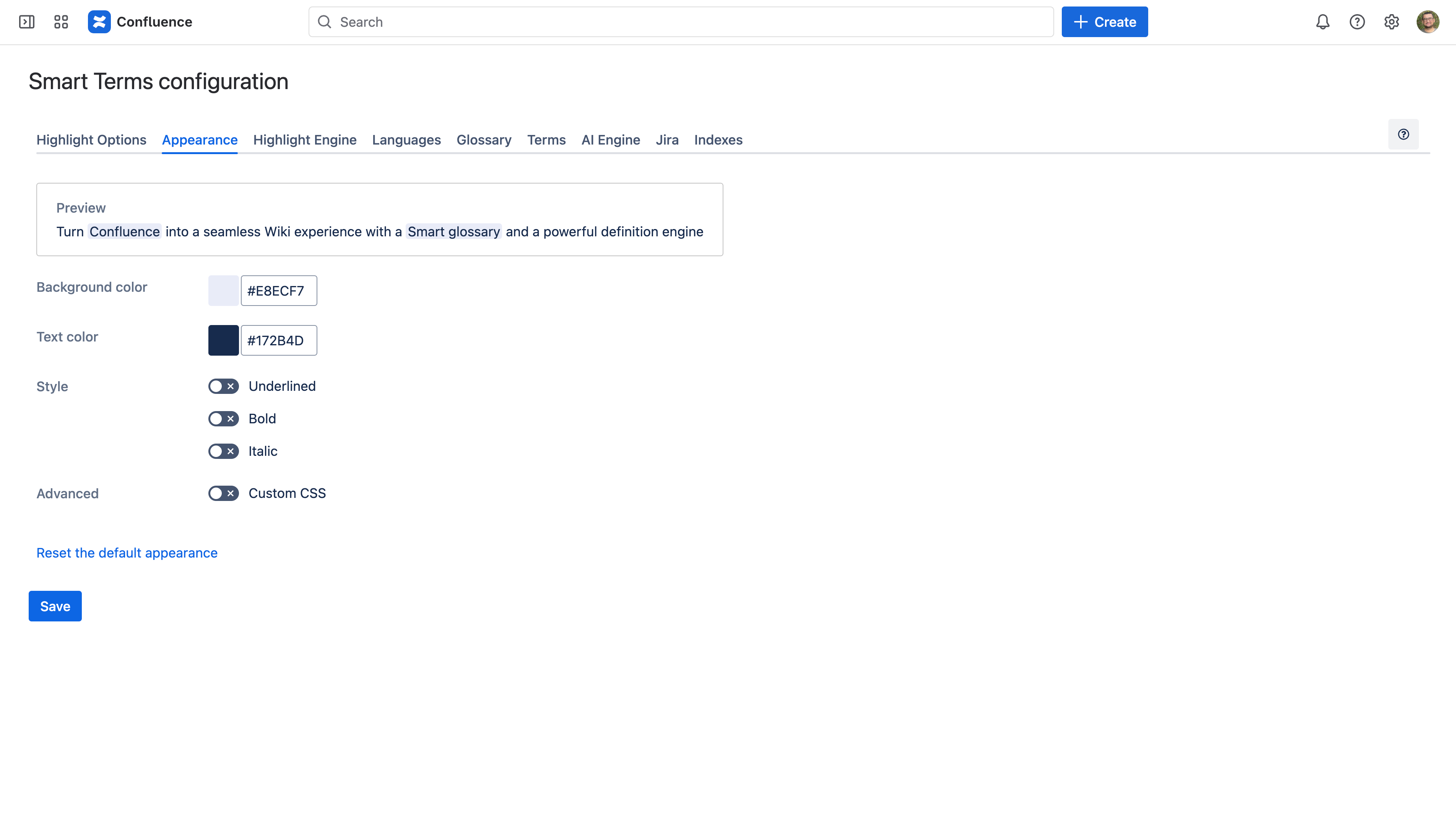The height and width of the screenshot is (813, 1456).
Task: Click the Italic label text
Action: coord(263,451)
